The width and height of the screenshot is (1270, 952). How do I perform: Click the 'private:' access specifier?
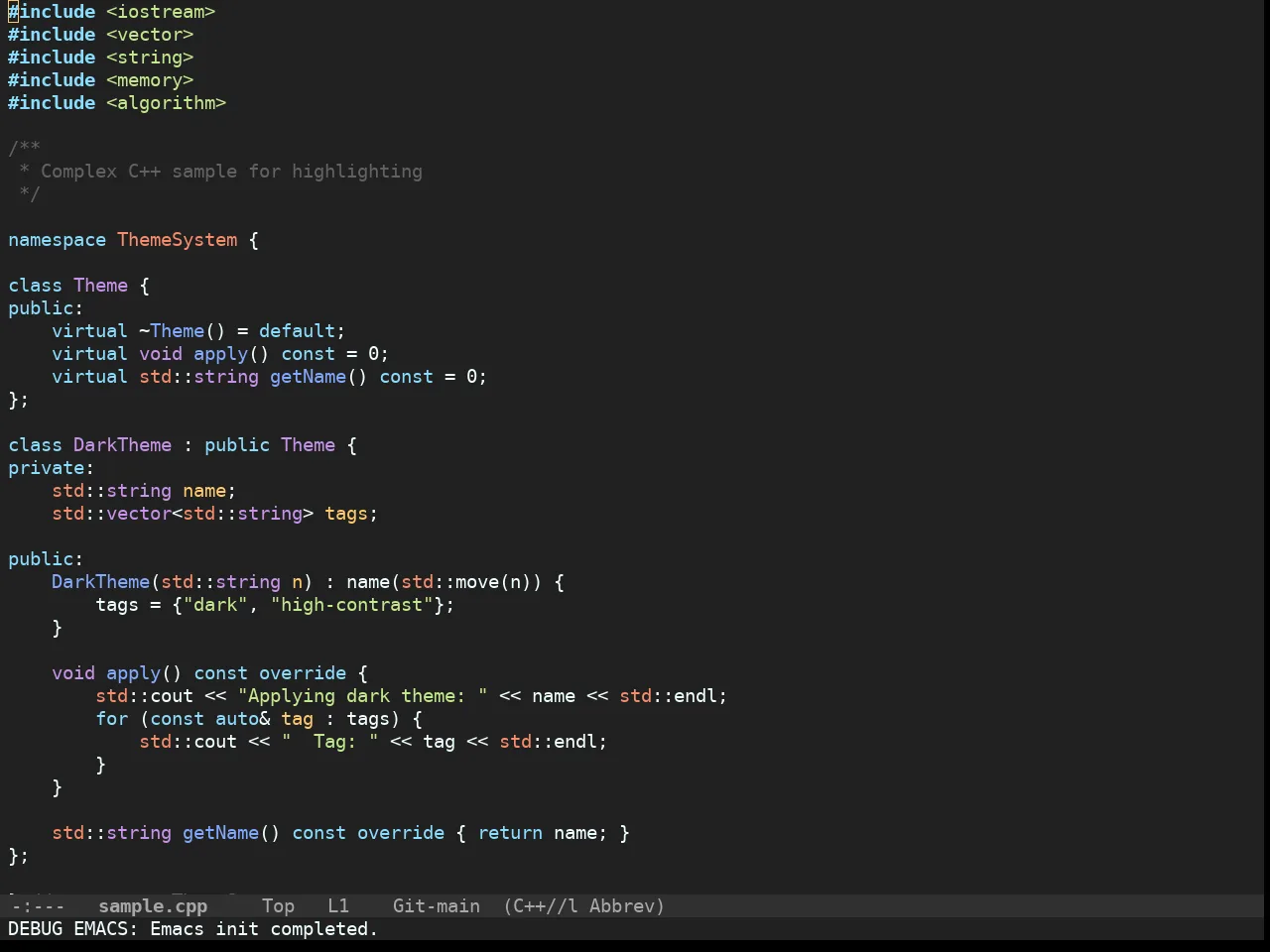52,468
